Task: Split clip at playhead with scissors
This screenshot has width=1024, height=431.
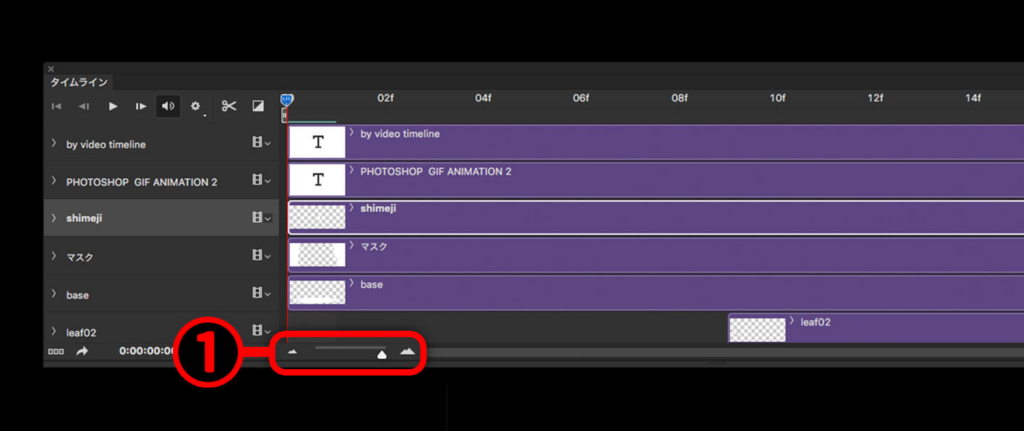Action: (x=229, y=106)
